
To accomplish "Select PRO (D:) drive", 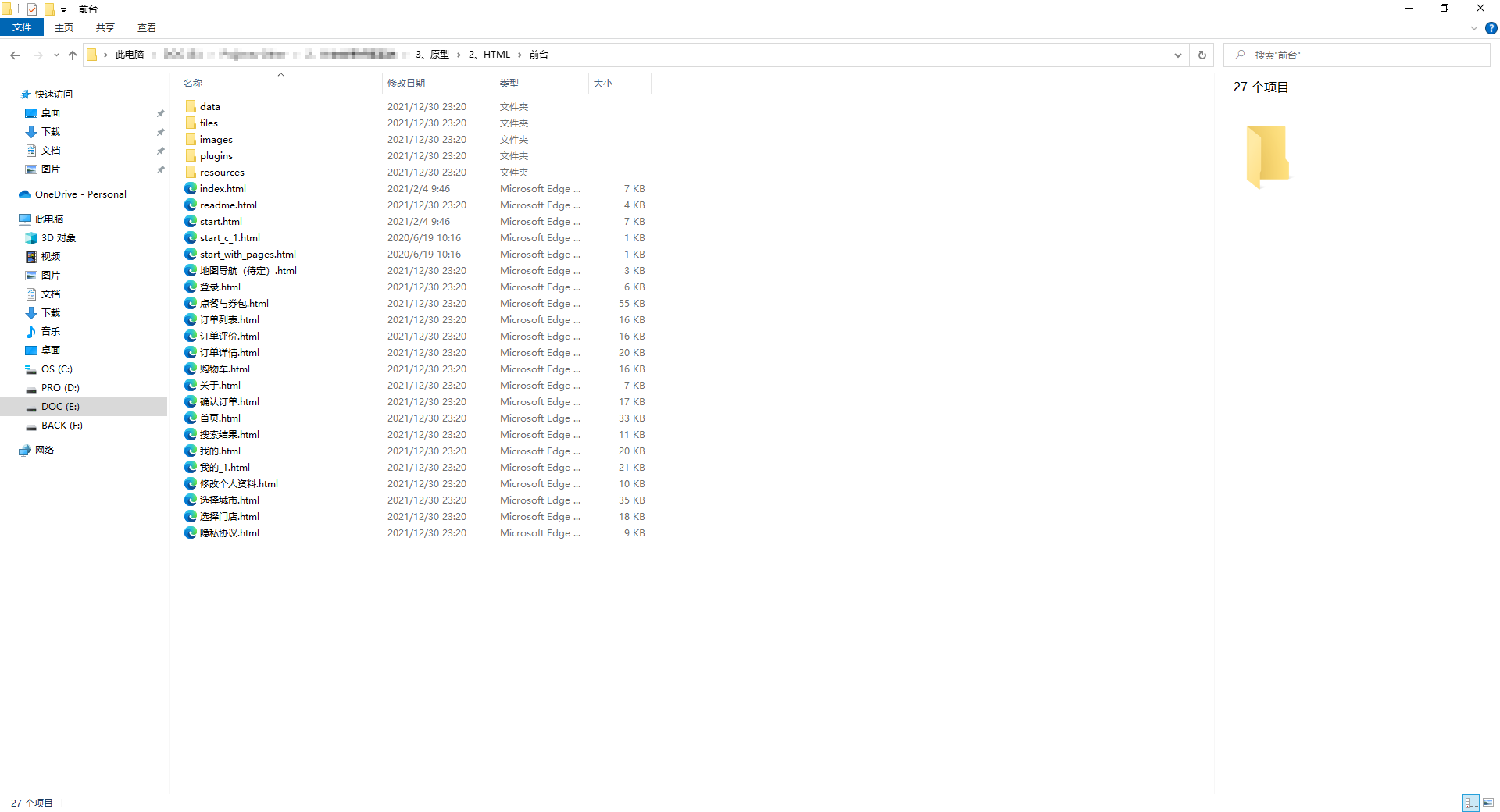I will tap(60, 388).
